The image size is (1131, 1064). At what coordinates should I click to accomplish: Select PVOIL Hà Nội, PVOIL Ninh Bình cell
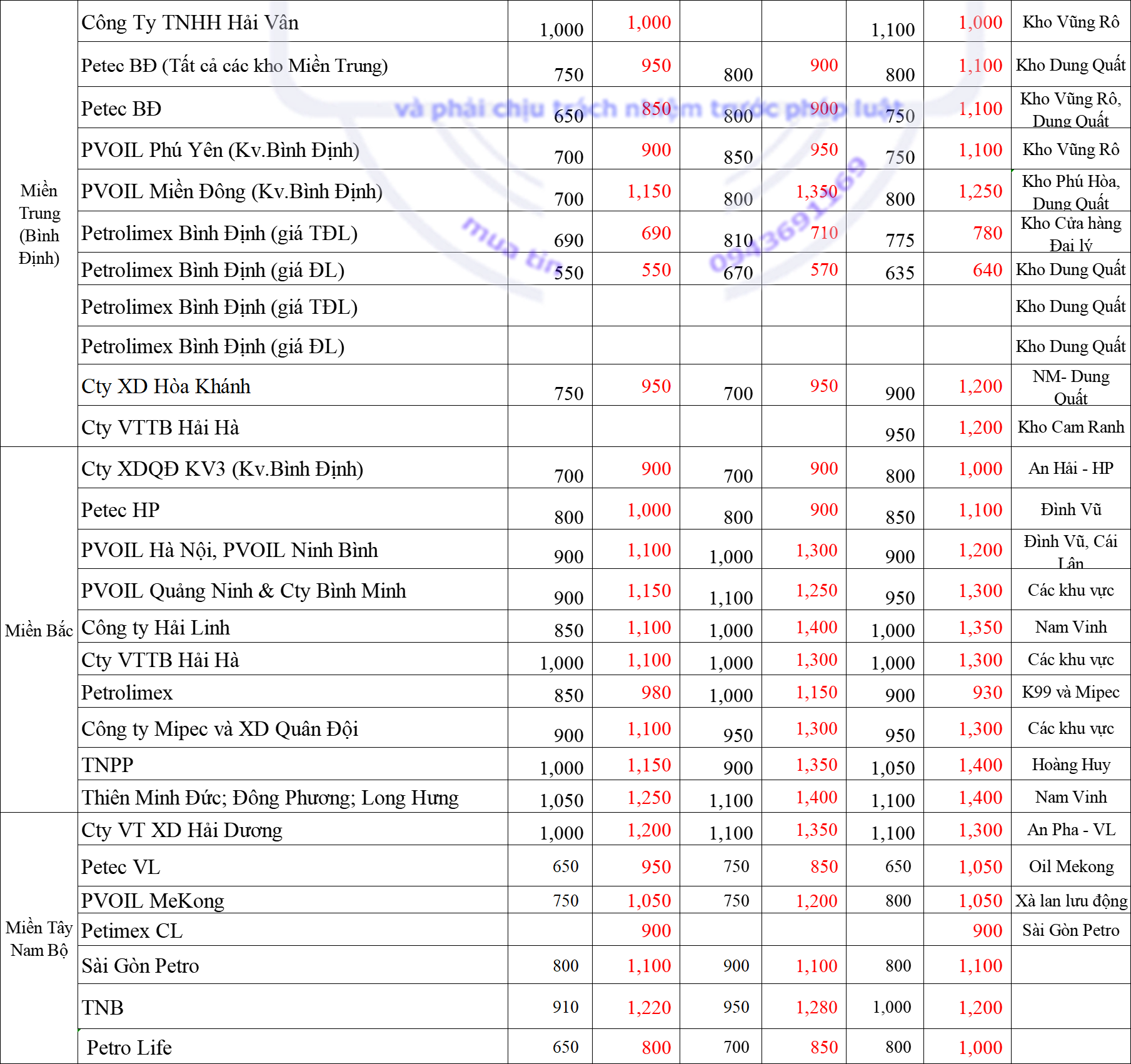(x=293, y=550)
